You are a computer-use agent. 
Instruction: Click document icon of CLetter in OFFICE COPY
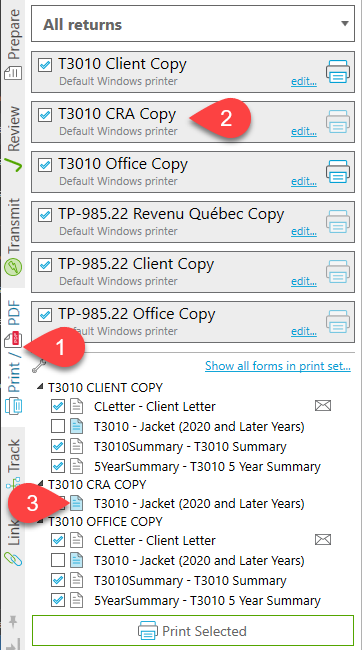tap(76, 540)
